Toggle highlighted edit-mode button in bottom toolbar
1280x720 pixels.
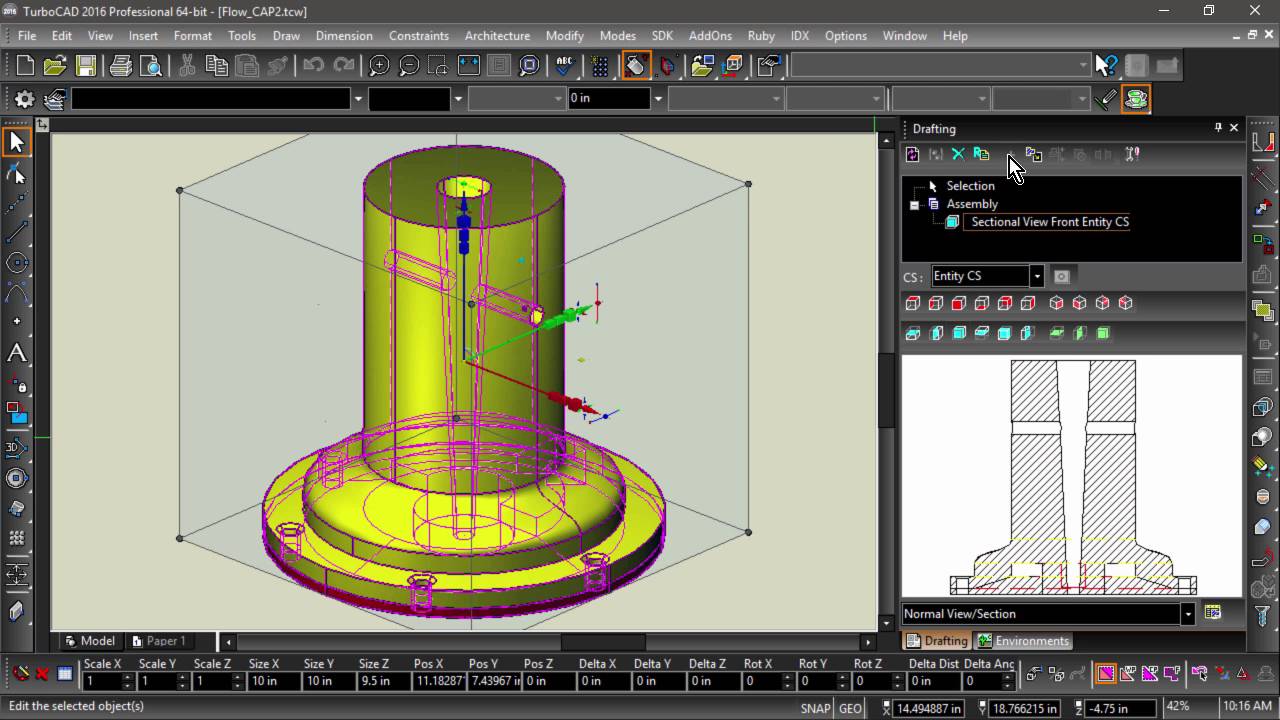pos(1106,674)
